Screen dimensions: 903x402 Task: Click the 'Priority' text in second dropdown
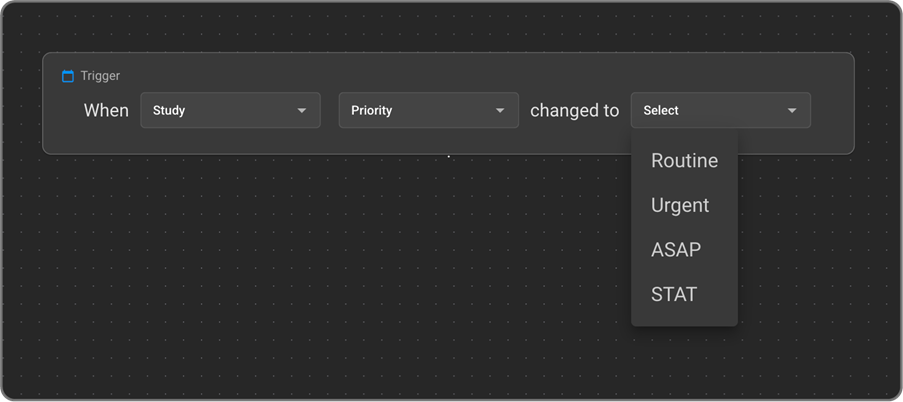(x=371, y=111)
